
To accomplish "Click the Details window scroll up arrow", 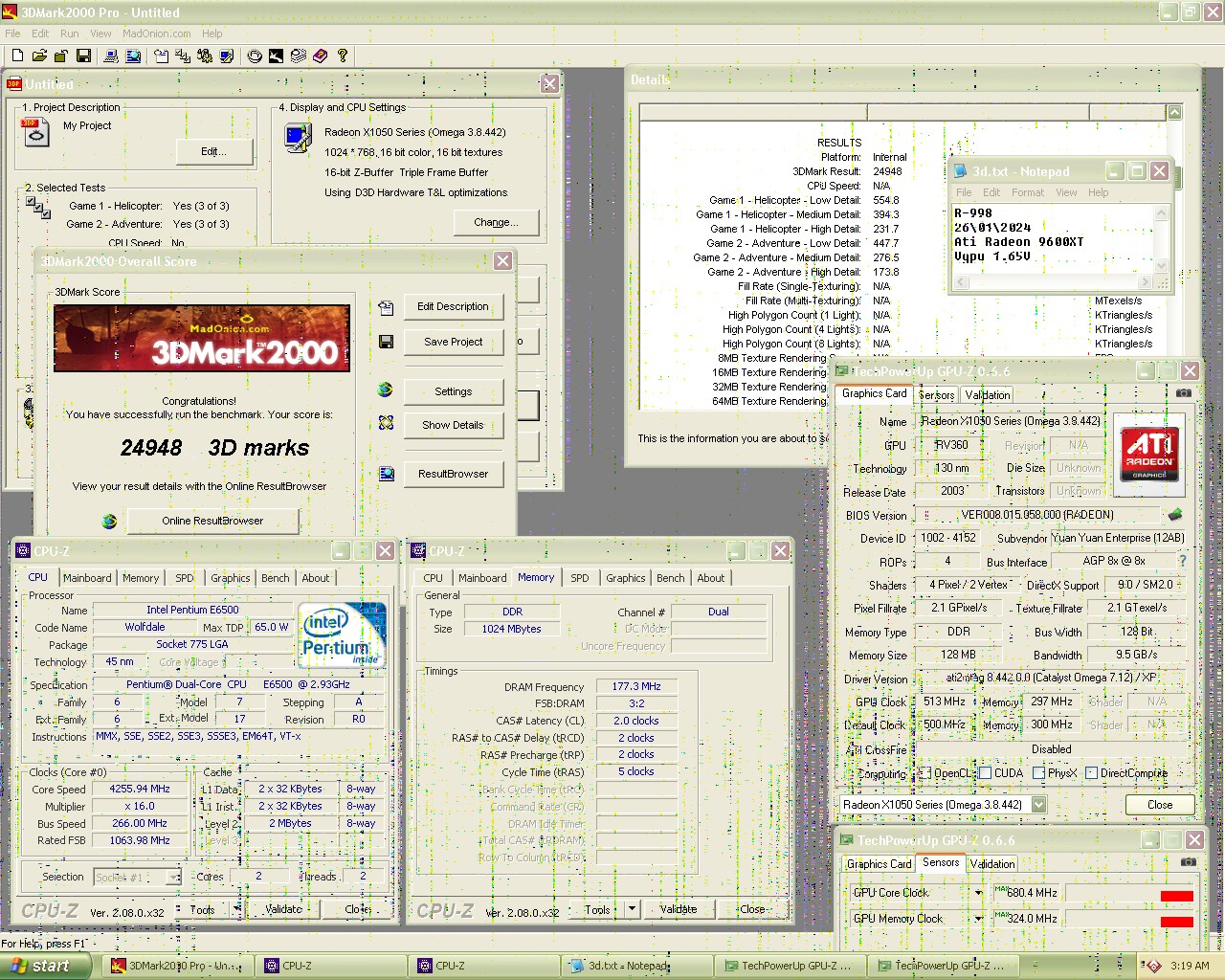I will (x=1174, y=113).
